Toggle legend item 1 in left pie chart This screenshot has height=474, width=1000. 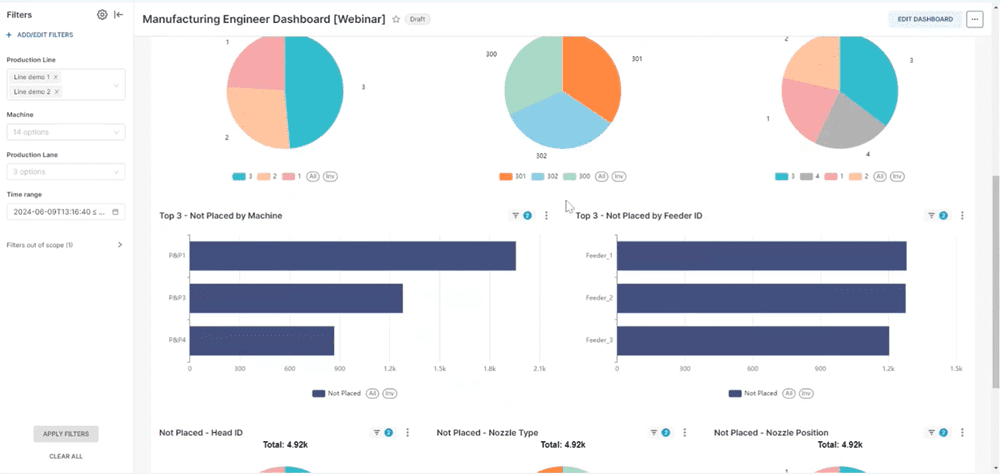point(292,177)
